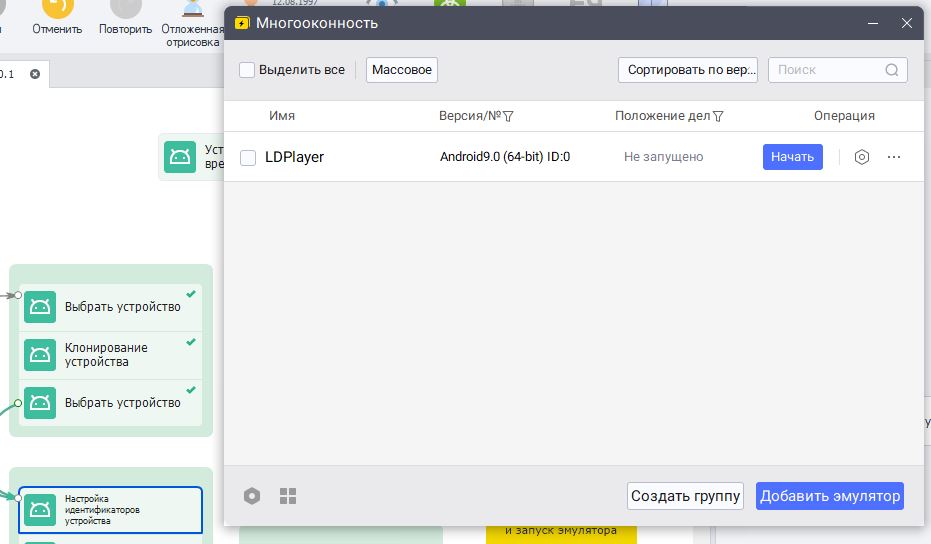Click the 'Не запущено' status text
The width and height of the screenshot is (931, 544).
pos(663,157)
